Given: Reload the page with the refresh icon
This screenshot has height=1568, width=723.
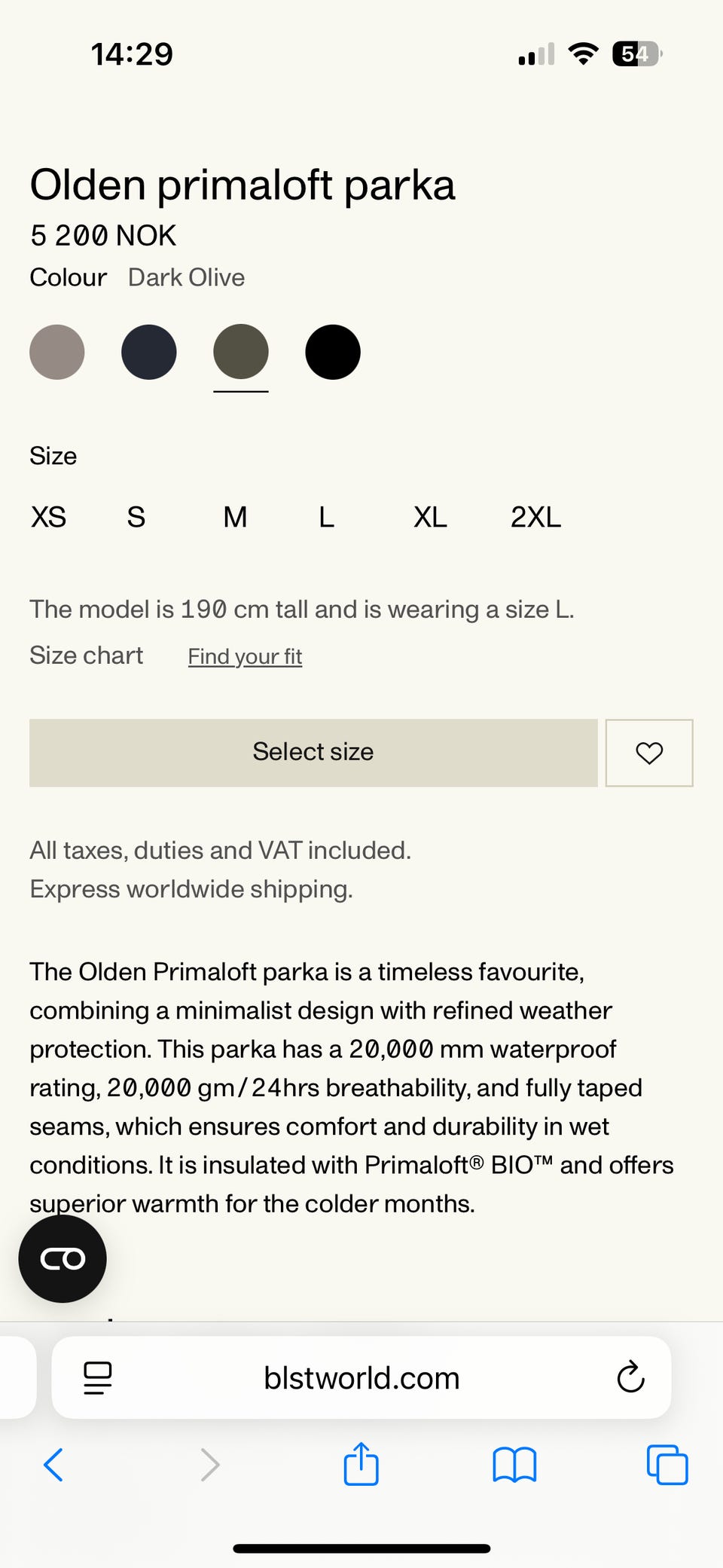Looking at the screenshot, I should click(630, 1377).
